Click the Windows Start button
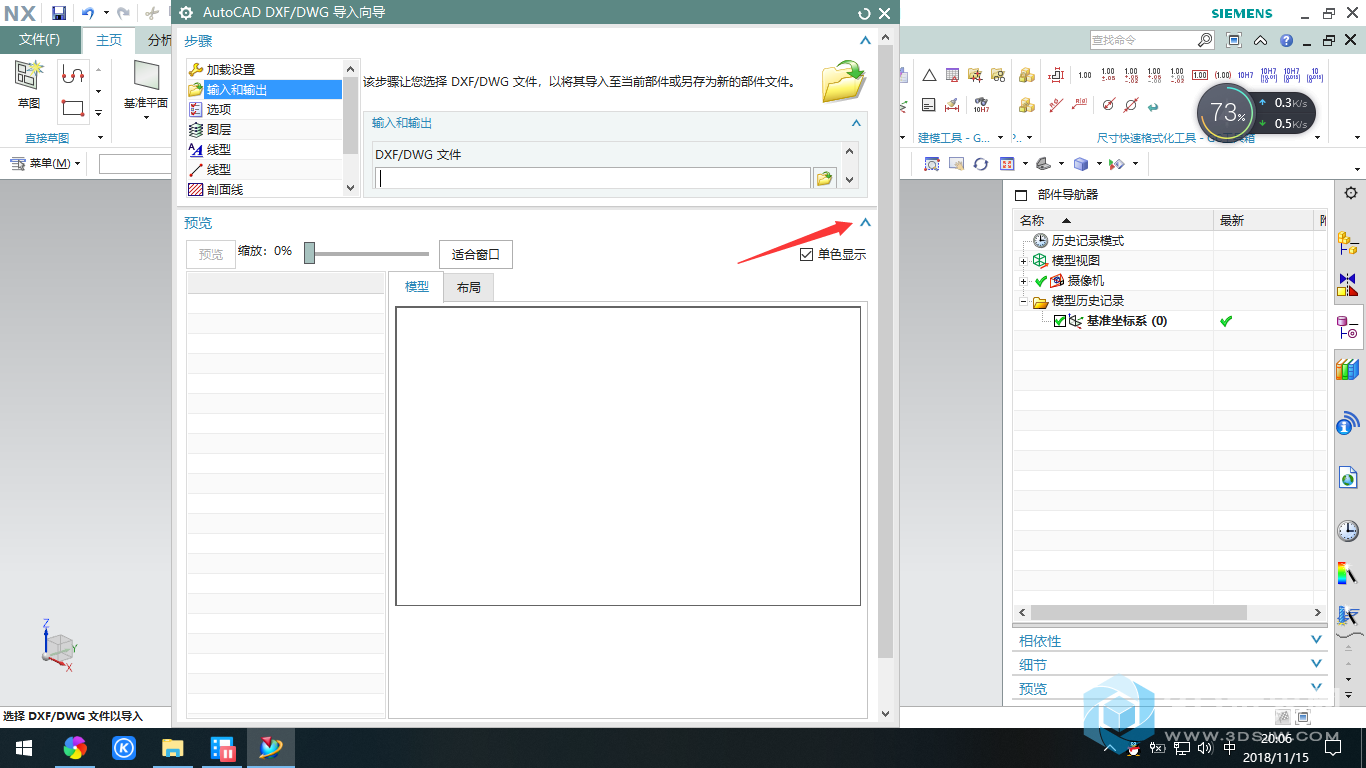 click(24, 748)
